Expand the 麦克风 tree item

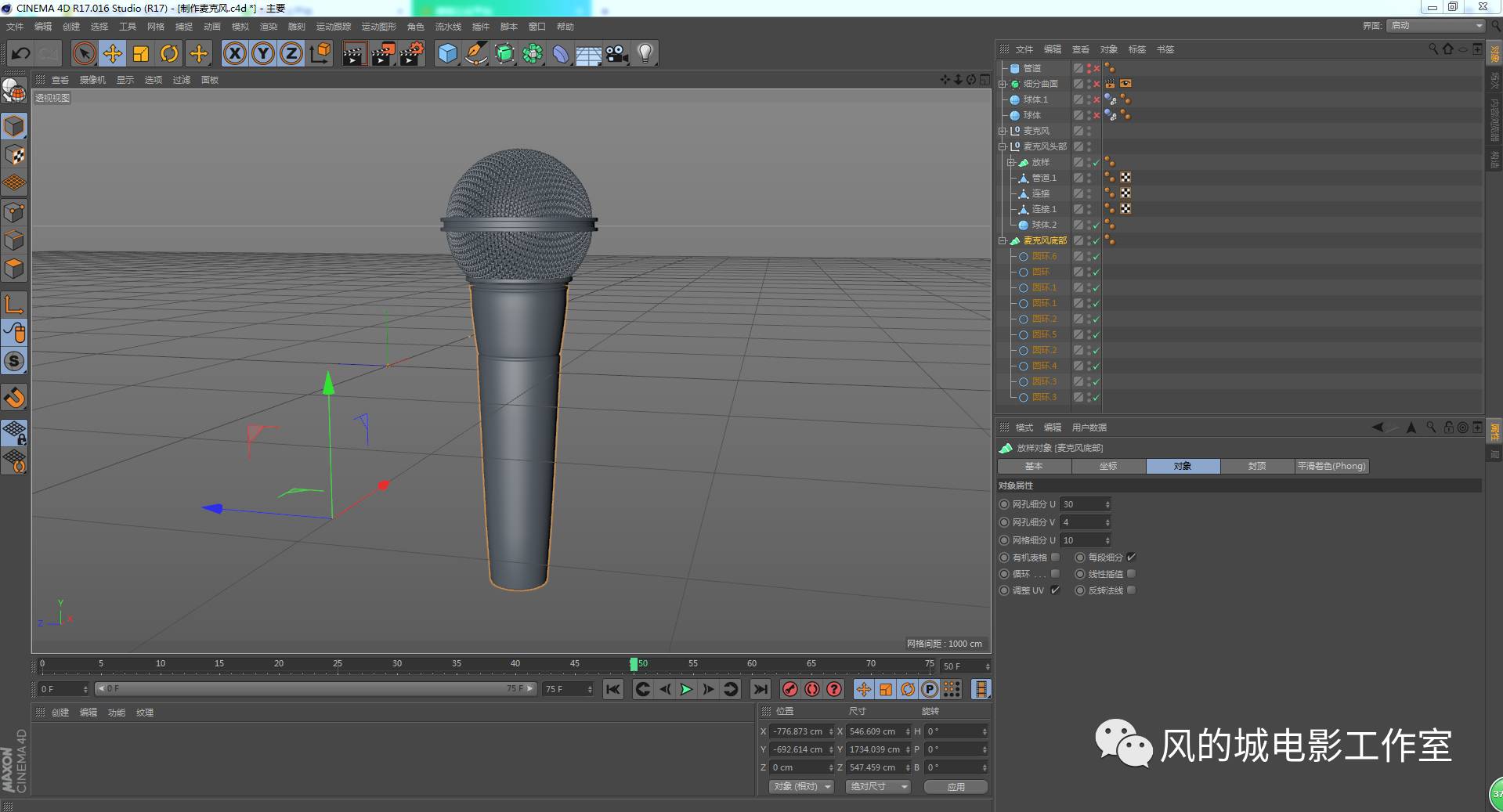1003,131
